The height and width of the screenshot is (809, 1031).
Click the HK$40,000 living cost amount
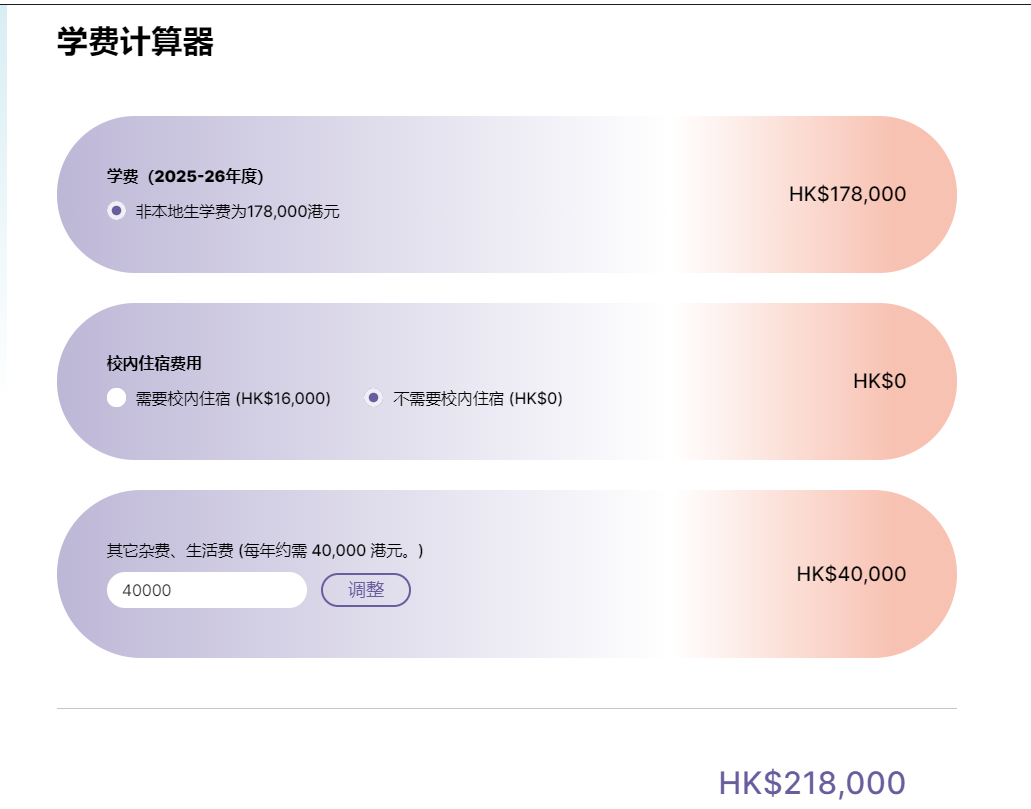coord(851,574)
